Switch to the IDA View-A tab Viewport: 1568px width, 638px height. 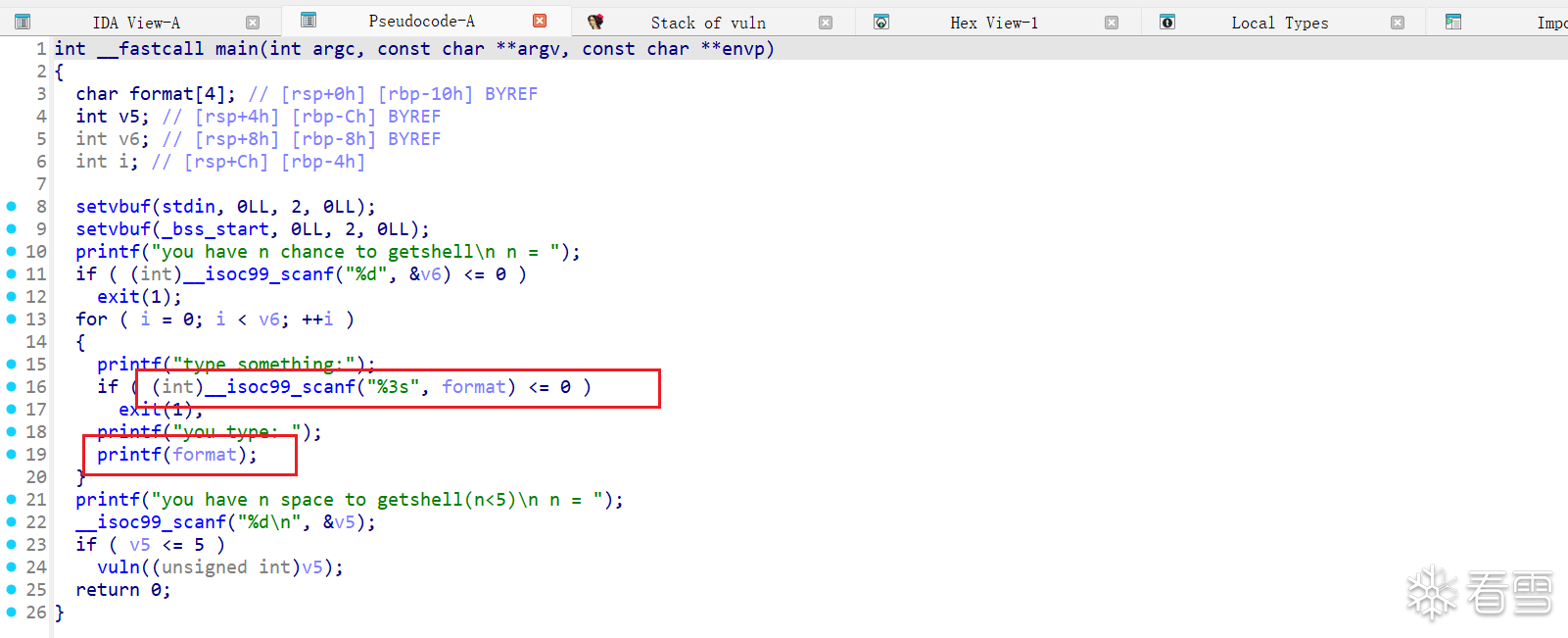tap(137, 23)
